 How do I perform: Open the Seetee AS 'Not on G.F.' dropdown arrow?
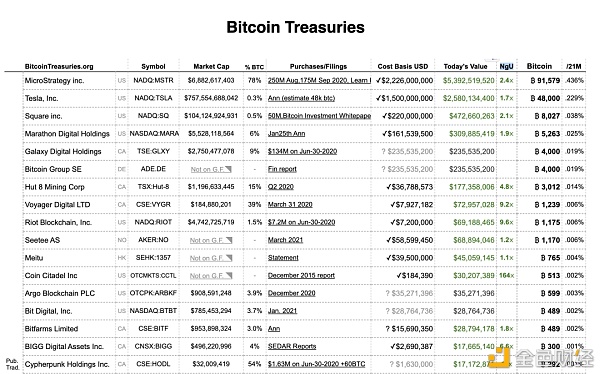[x=228, y=240]
